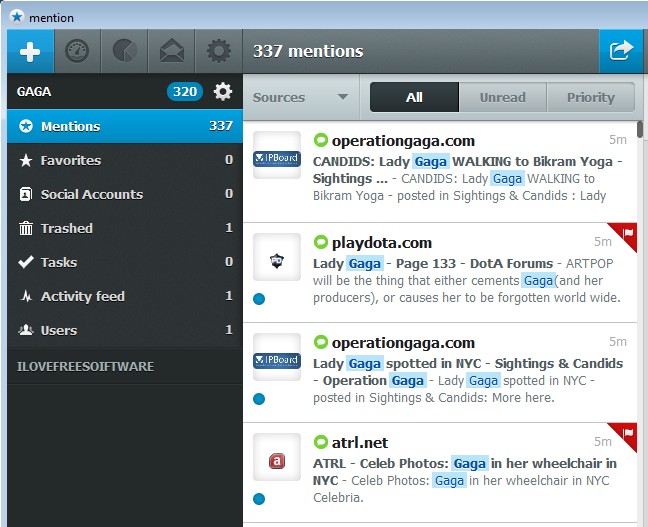The height and width of the screenshot is (527, 648).
Task: Click IPBoard thumbnail of CANDIDS mention
Action: click(x=277, y=155)
